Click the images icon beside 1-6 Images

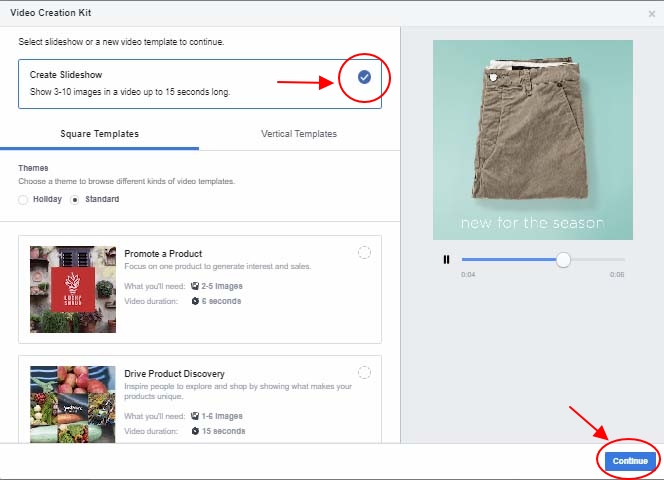coord(194,416)
